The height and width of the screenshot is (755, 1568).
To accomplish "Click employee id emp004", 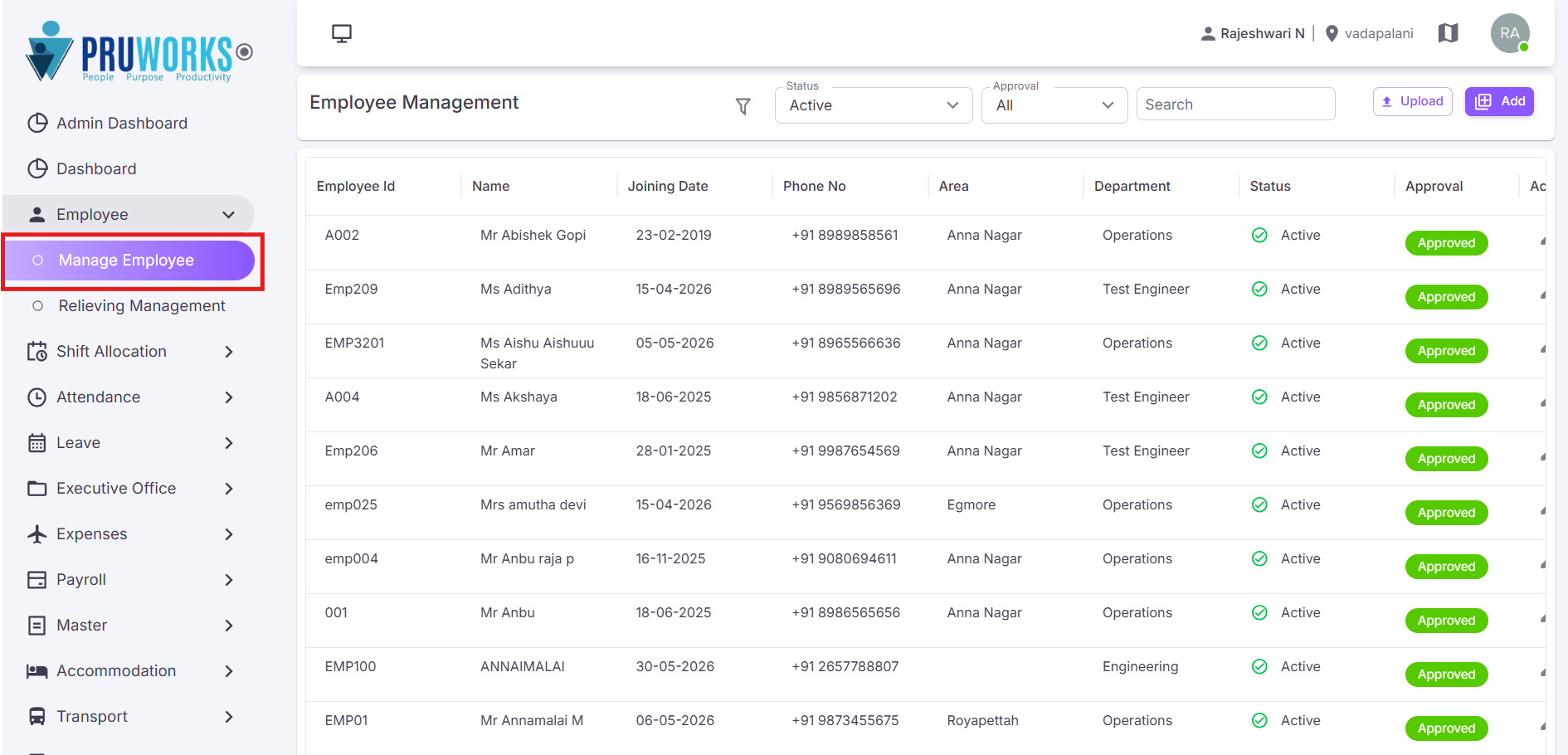I will click(351, 558).
